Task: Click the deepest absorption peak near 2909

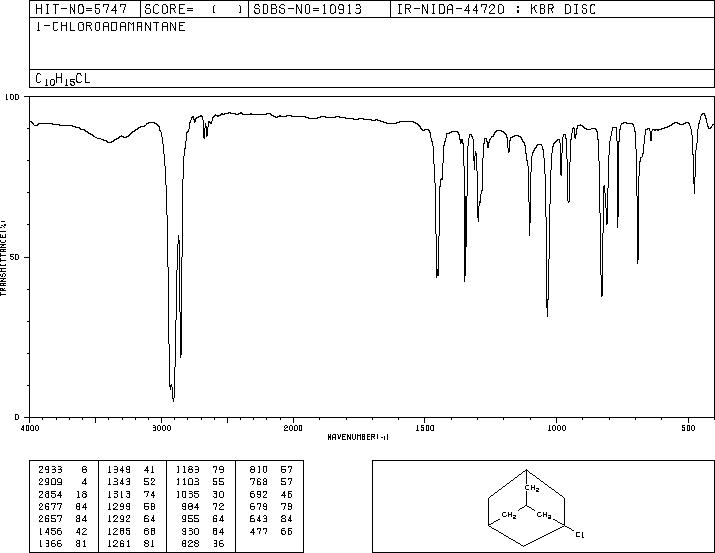Action: 173,399
